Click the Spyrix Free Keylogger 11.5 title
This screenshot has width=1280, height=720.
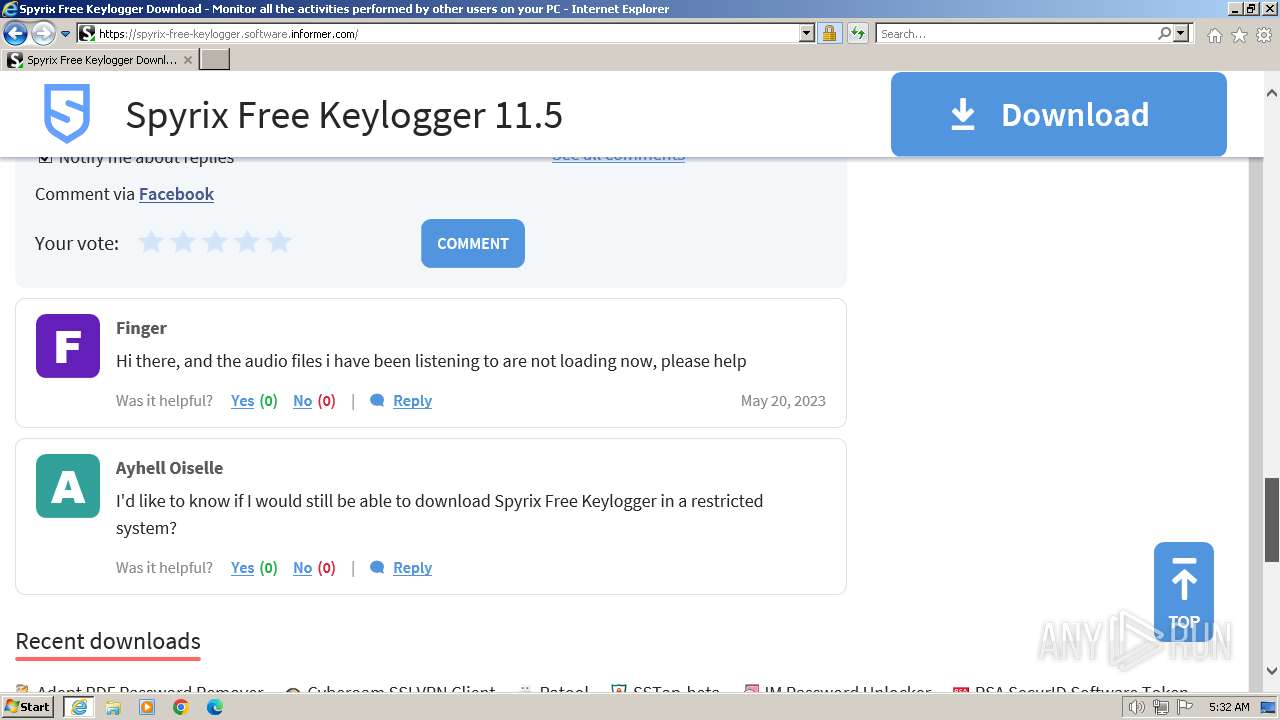[344, 115]
